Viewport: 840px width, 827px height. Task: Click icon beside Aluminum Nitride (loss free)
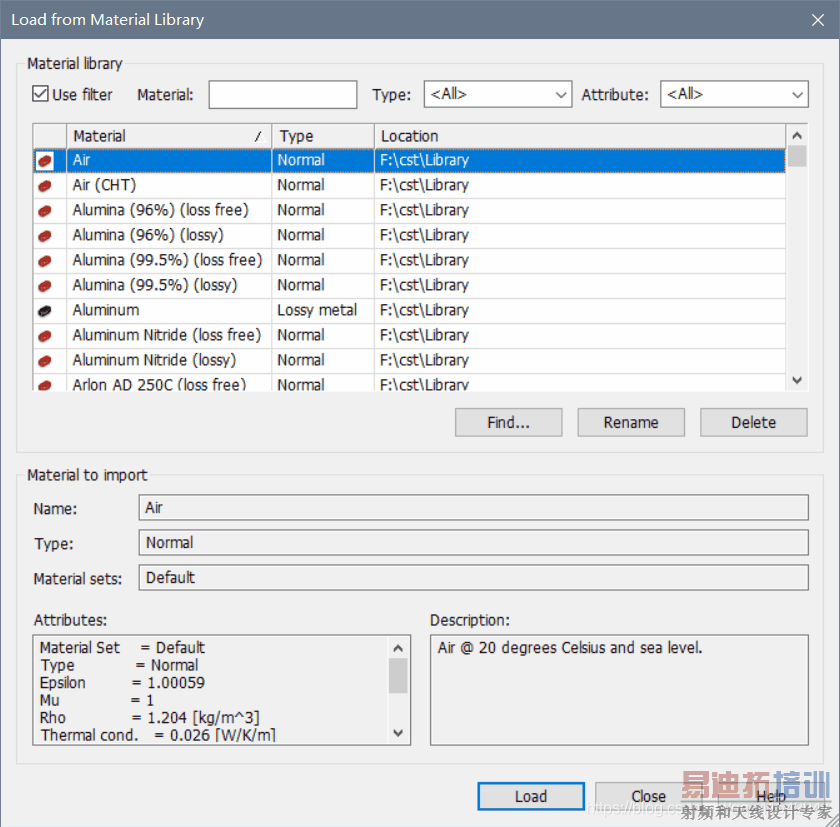(x=45, y=336)
